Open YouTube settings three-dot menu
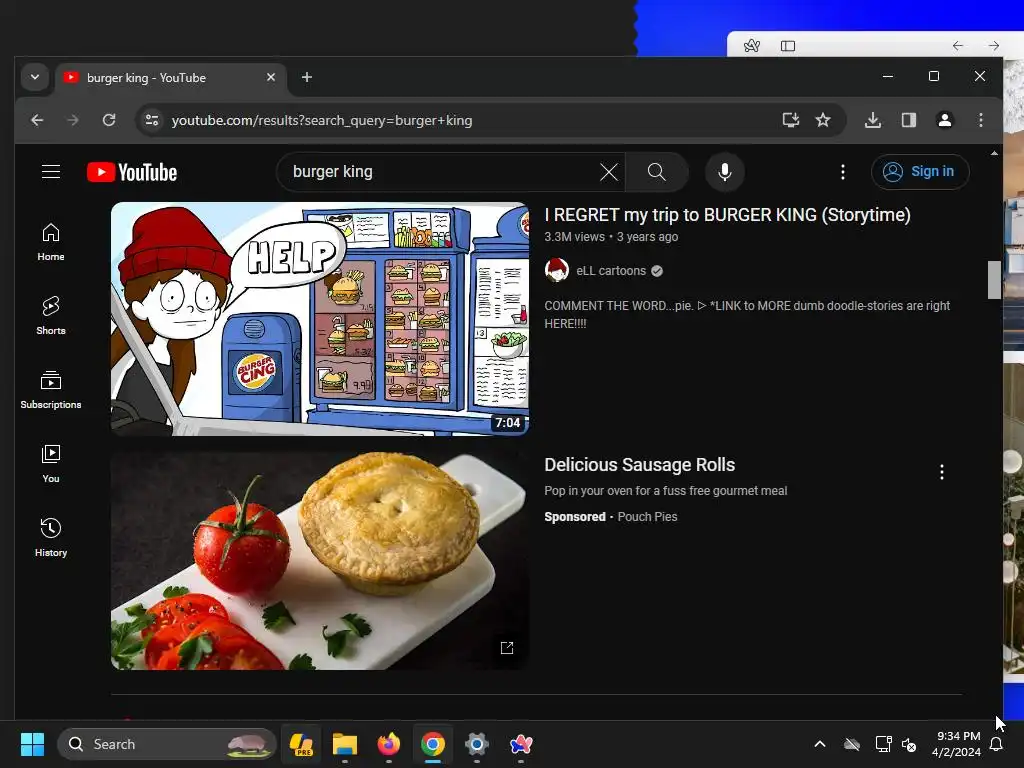 [x=843, y=172]
